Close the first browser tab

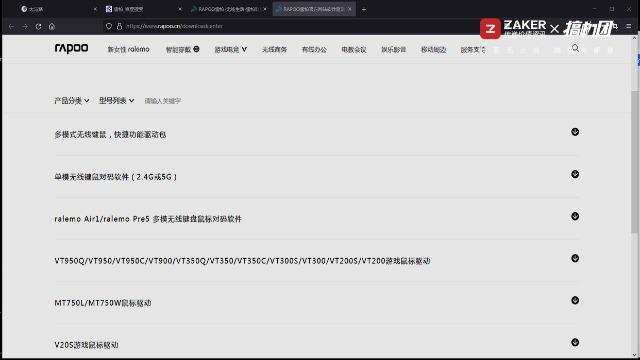pyautogui.click(x=95, y=9)
